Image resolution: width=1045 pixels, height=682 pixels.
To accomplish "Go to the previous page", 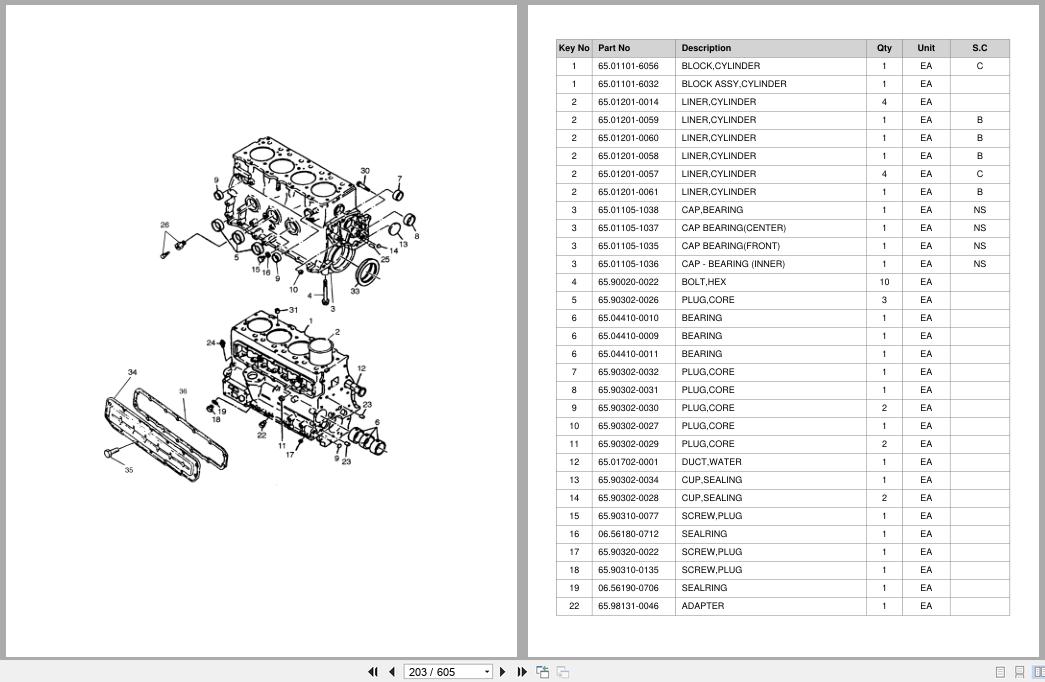I will 392,672.
